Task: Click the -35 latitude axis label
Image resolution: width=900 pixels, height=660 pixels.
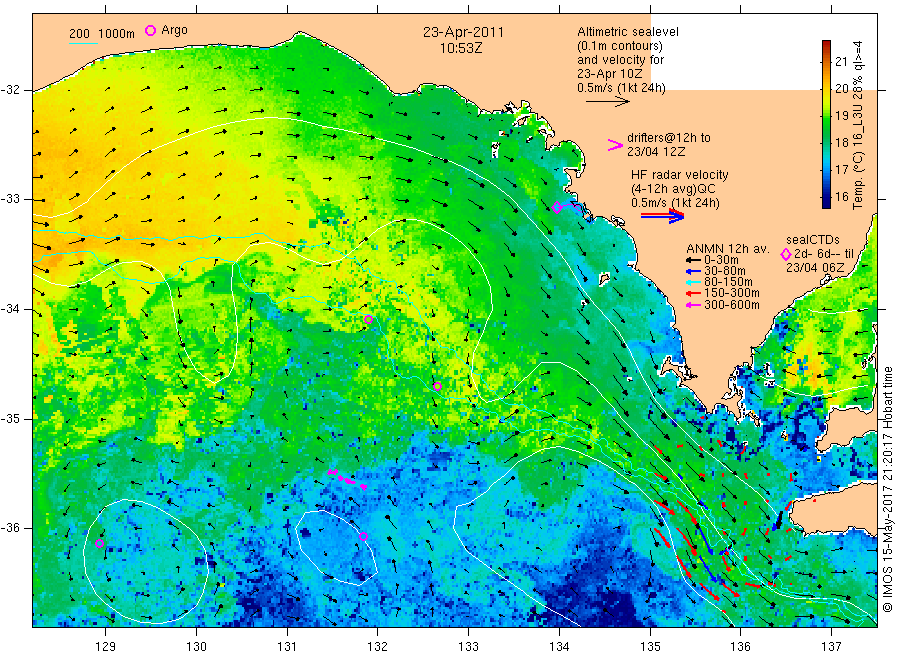Action: [x=10, y=418]
